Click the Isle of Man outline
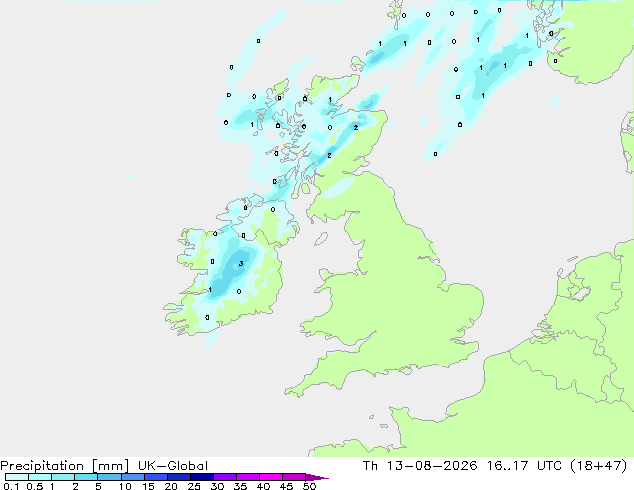Image resolution: width=634 pixels, height=490 pixels. pyautogui.click(x=321, y=239)
